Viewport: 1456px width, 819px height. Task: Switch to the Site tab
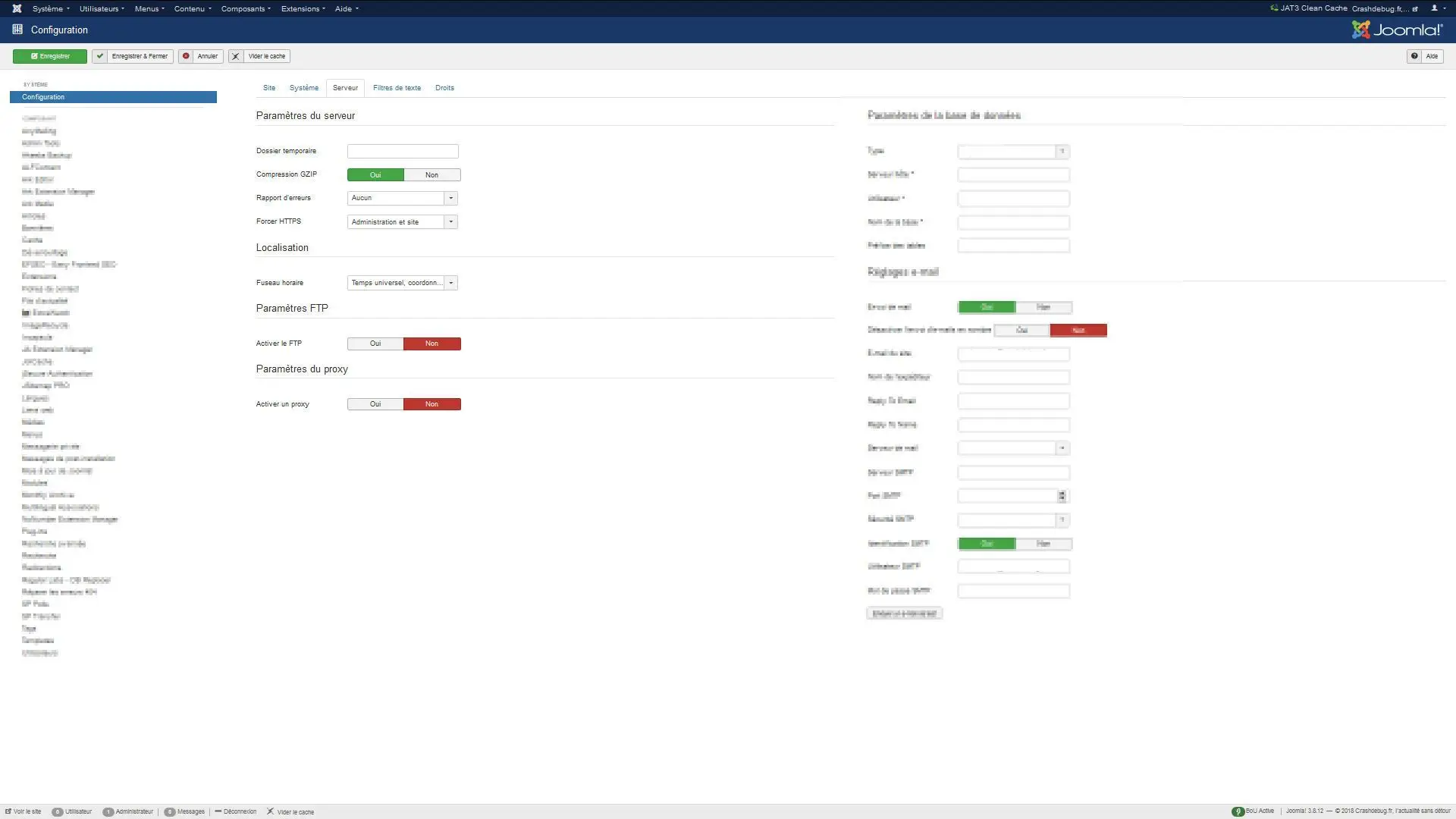(269, 88)
